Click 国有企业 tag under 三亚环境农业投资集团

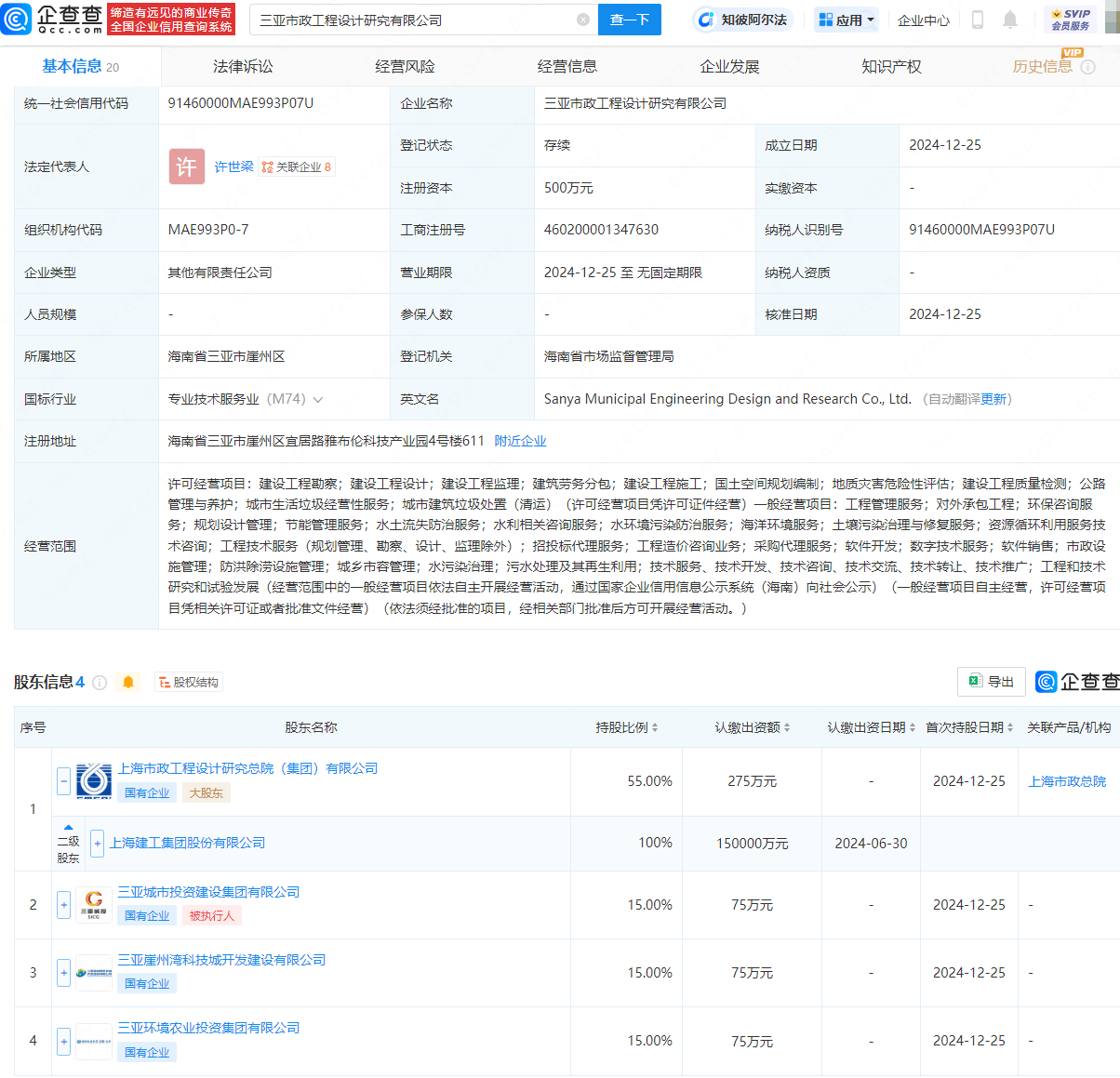click(x=147, y=1053)
